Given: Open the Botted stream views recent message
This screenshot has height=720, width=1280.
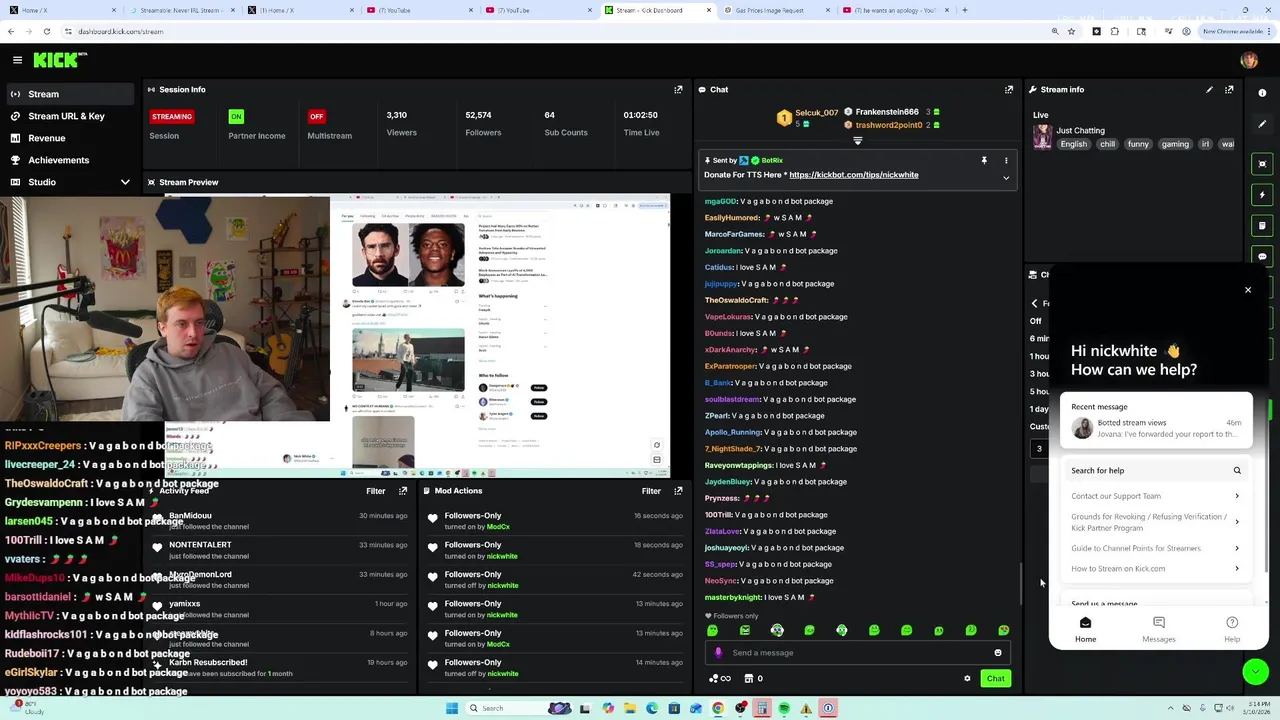Looking at the screenshot, I should tap(1156, 428).
